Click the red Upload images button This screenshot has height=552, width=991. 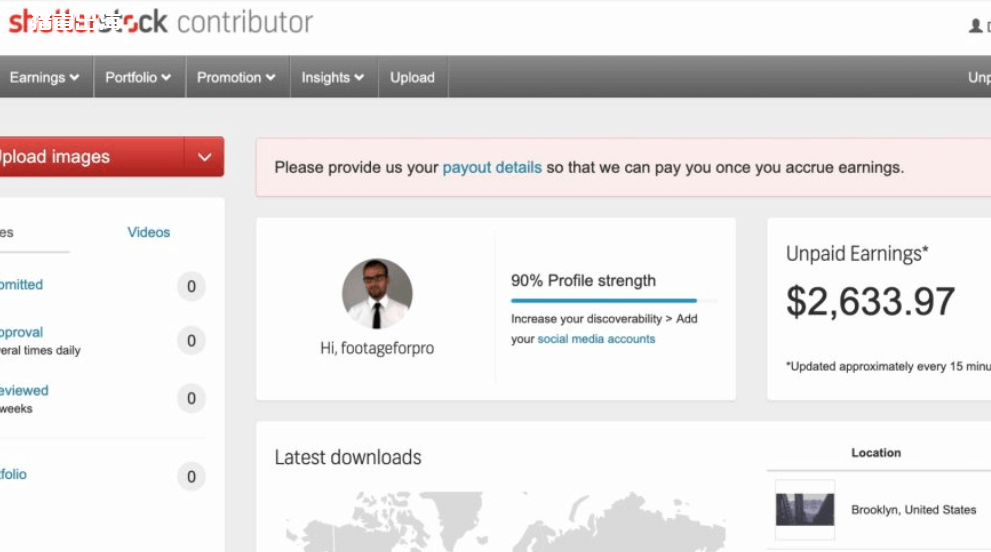coord(90,157)
